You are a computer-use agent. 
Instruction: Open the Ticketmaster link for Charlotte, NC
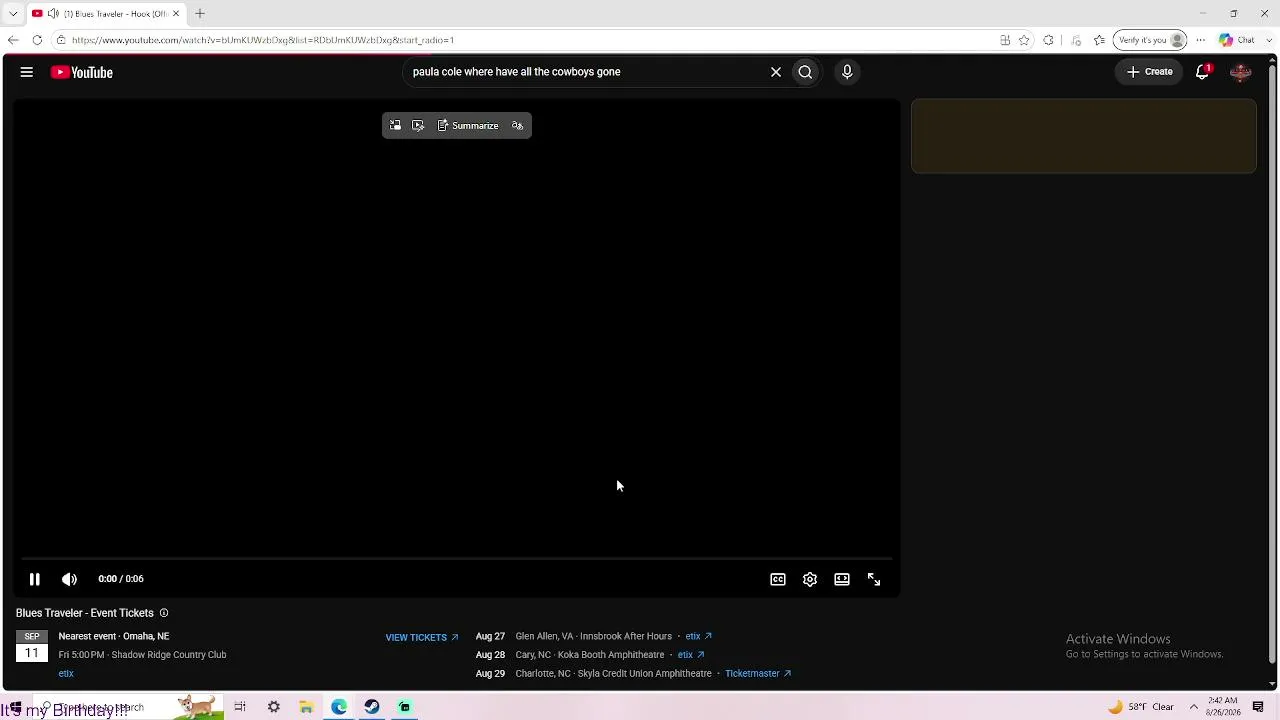coord(758,674)
